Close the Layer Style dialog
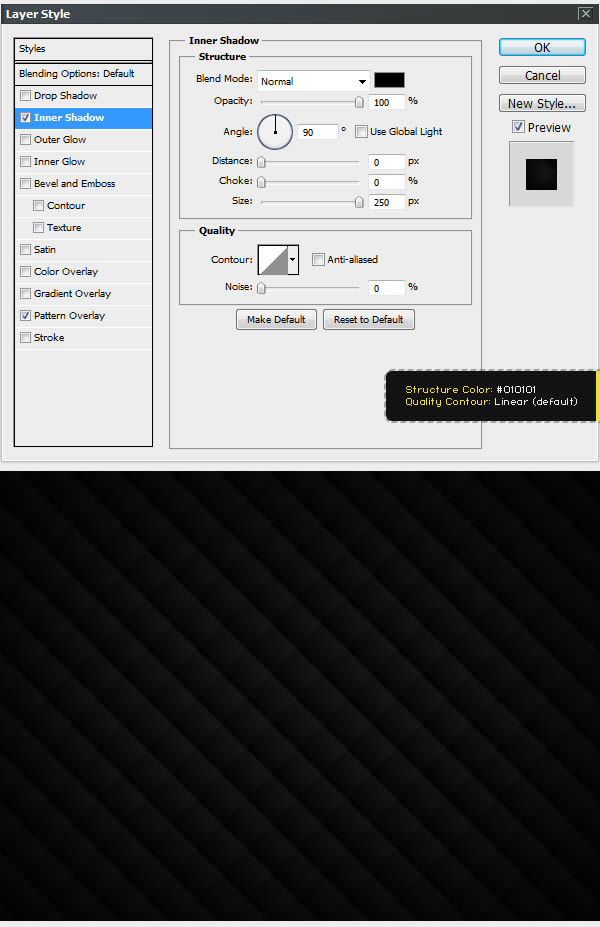This screenshot has height=927, width=600. (x=585, y=13)
